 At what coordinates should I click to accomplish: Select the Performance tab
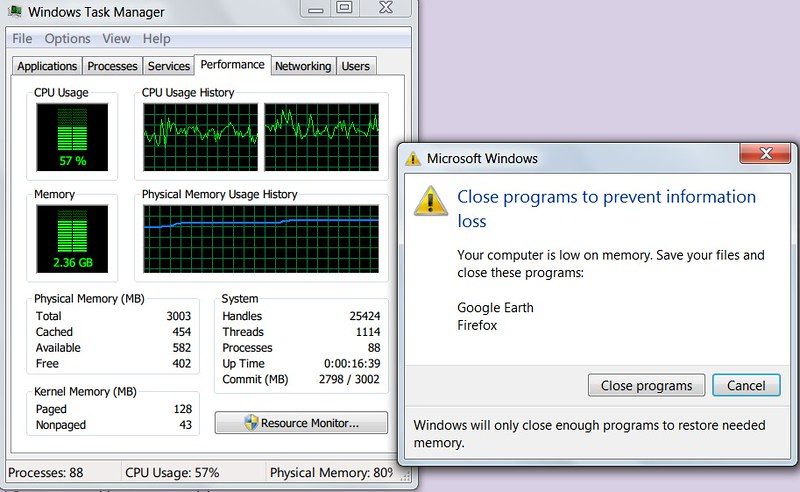(233, 65)
